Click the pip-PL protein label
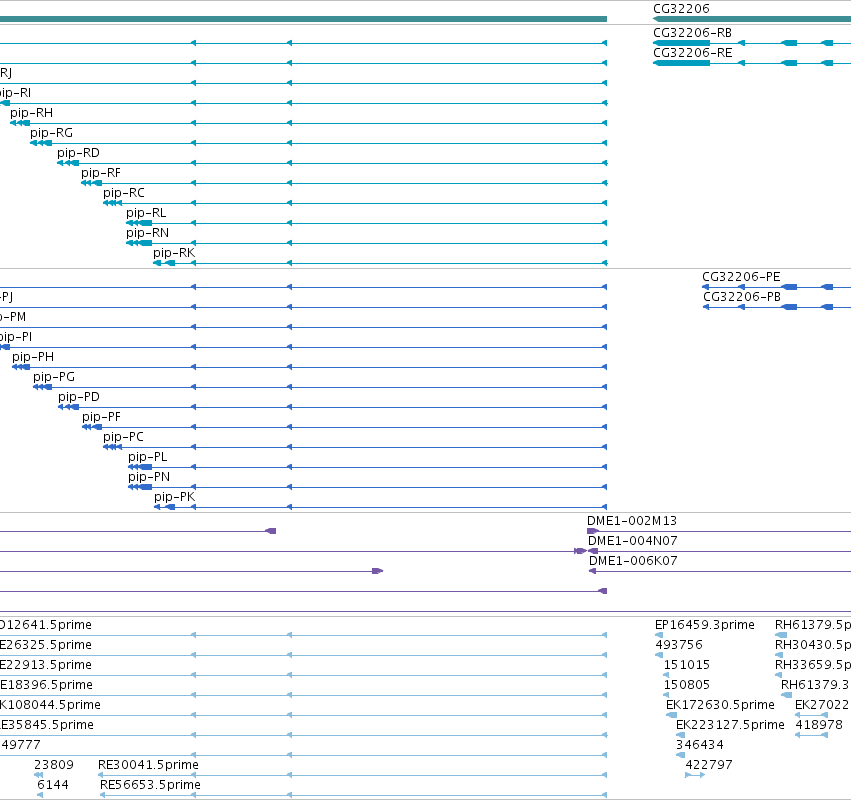Screen dimensions: 851x800 click(x=148, y=457)
